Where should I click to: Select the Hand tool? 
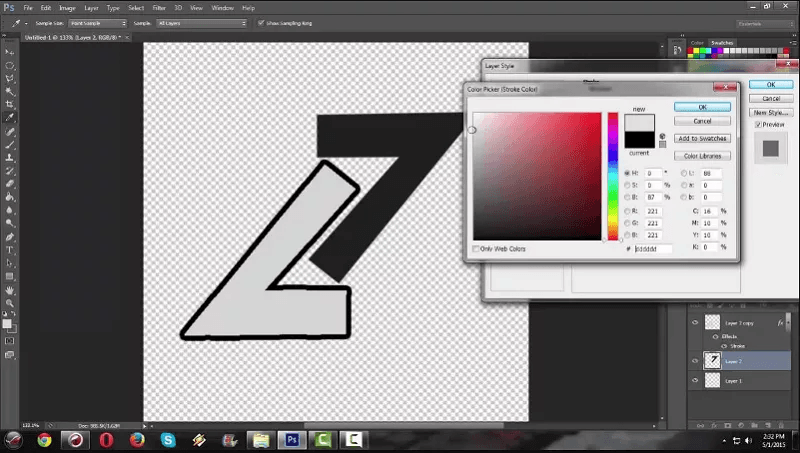(9, 290)
